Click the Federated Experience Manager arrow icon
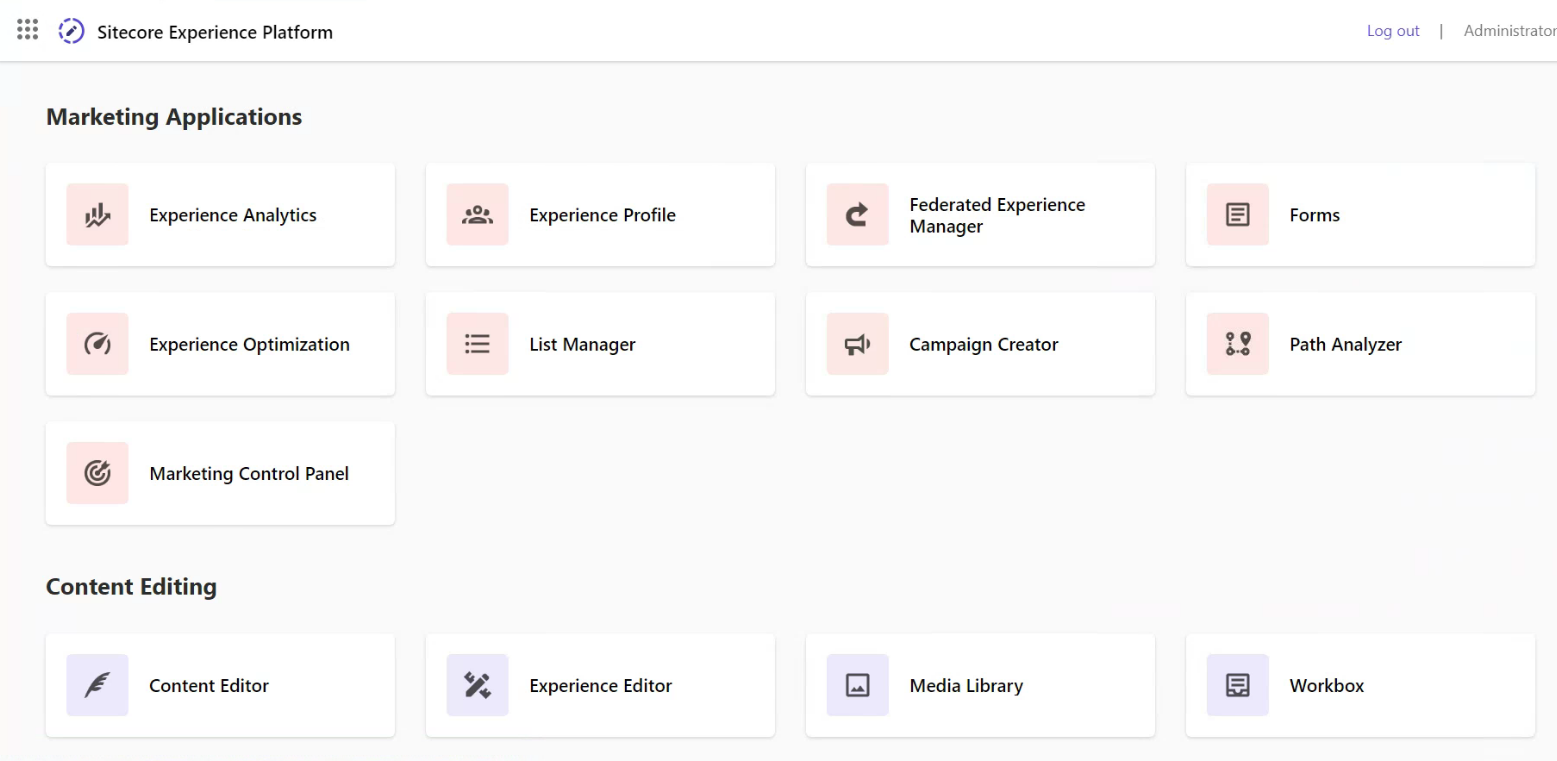Image resolution: width=1557 pixels, height=761 pixels. pos(857,215)
